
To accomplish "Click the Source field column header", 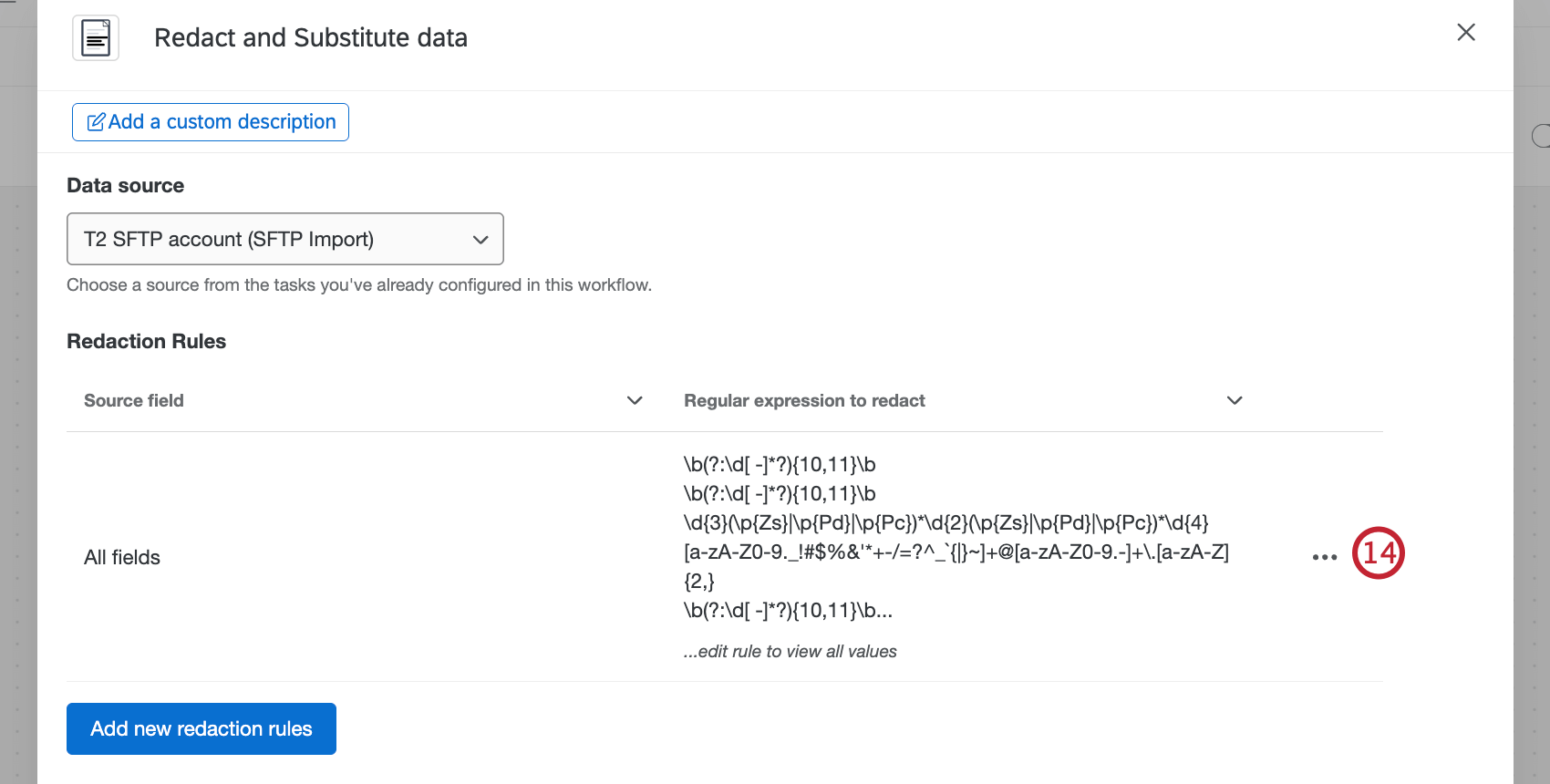I will pos(133,400).
